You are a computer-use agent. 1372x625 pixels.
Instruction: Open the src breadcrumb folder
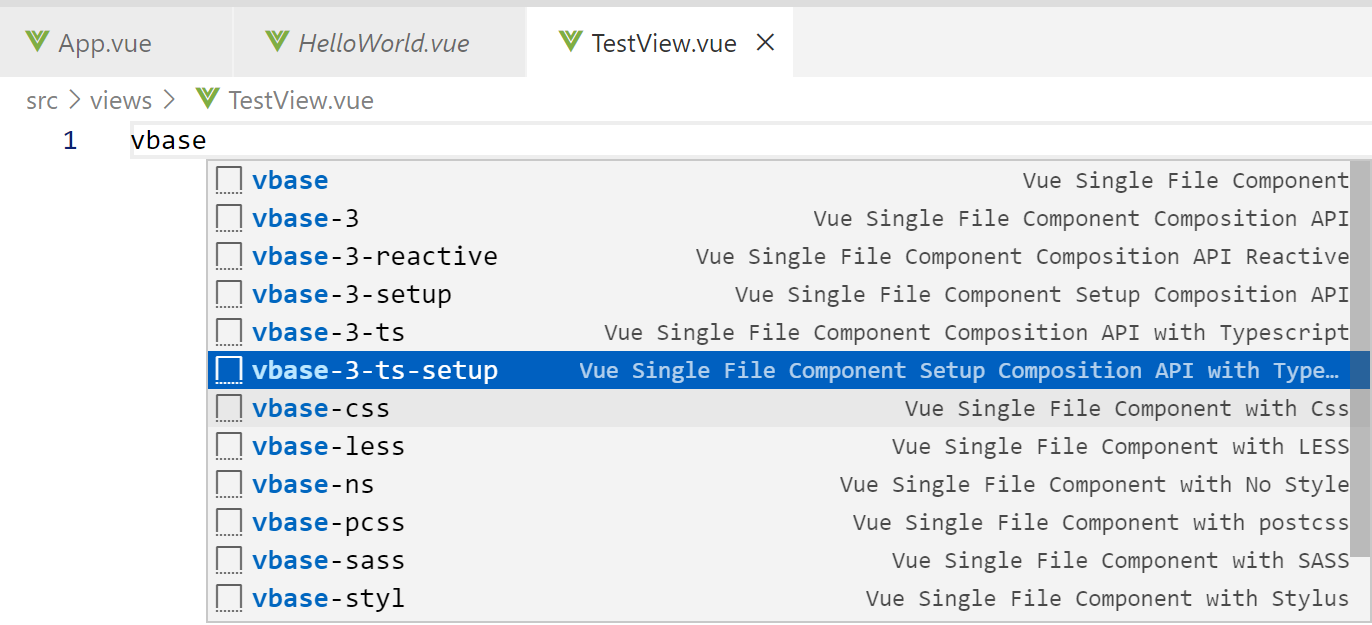pos(42,101)
